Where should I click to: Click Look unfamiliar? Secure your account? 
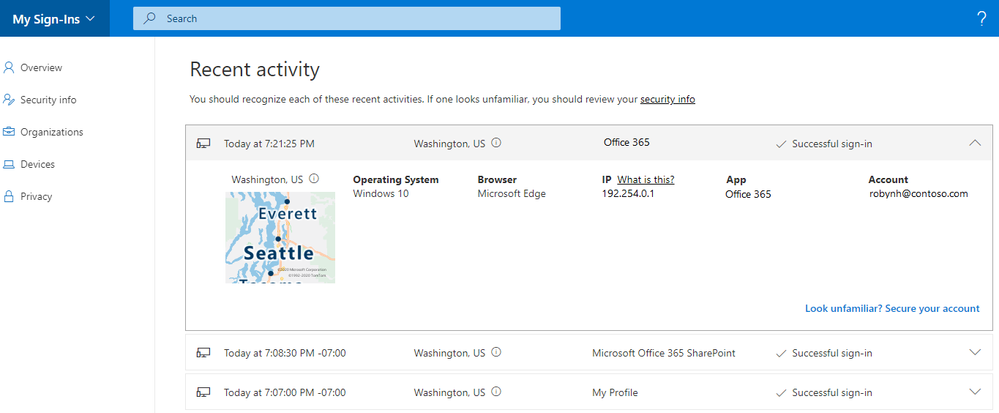tap(892, 309)
